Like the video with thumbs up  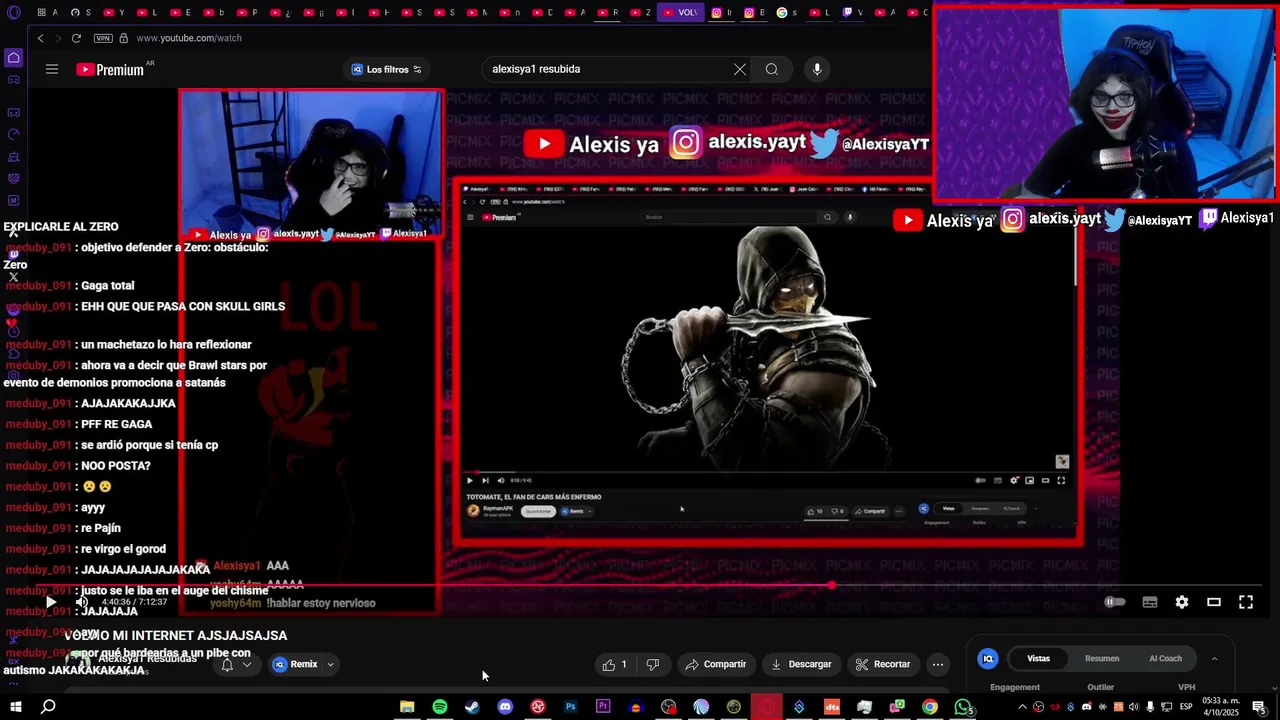pyautogui.click(x=614, y=664)
